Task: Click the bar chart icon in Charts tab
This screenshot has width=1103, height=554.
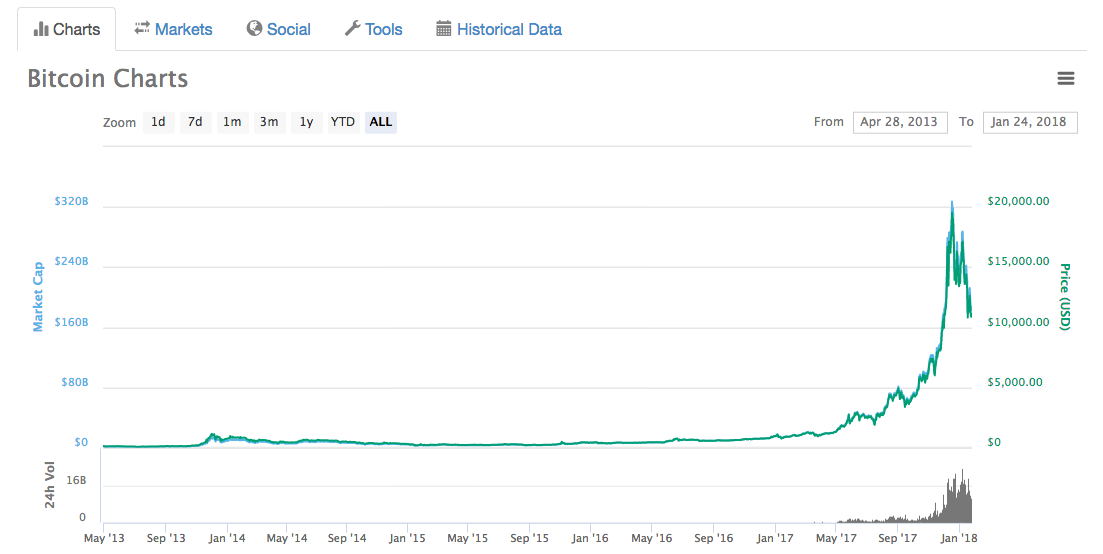Action: [x=41, y=30]
